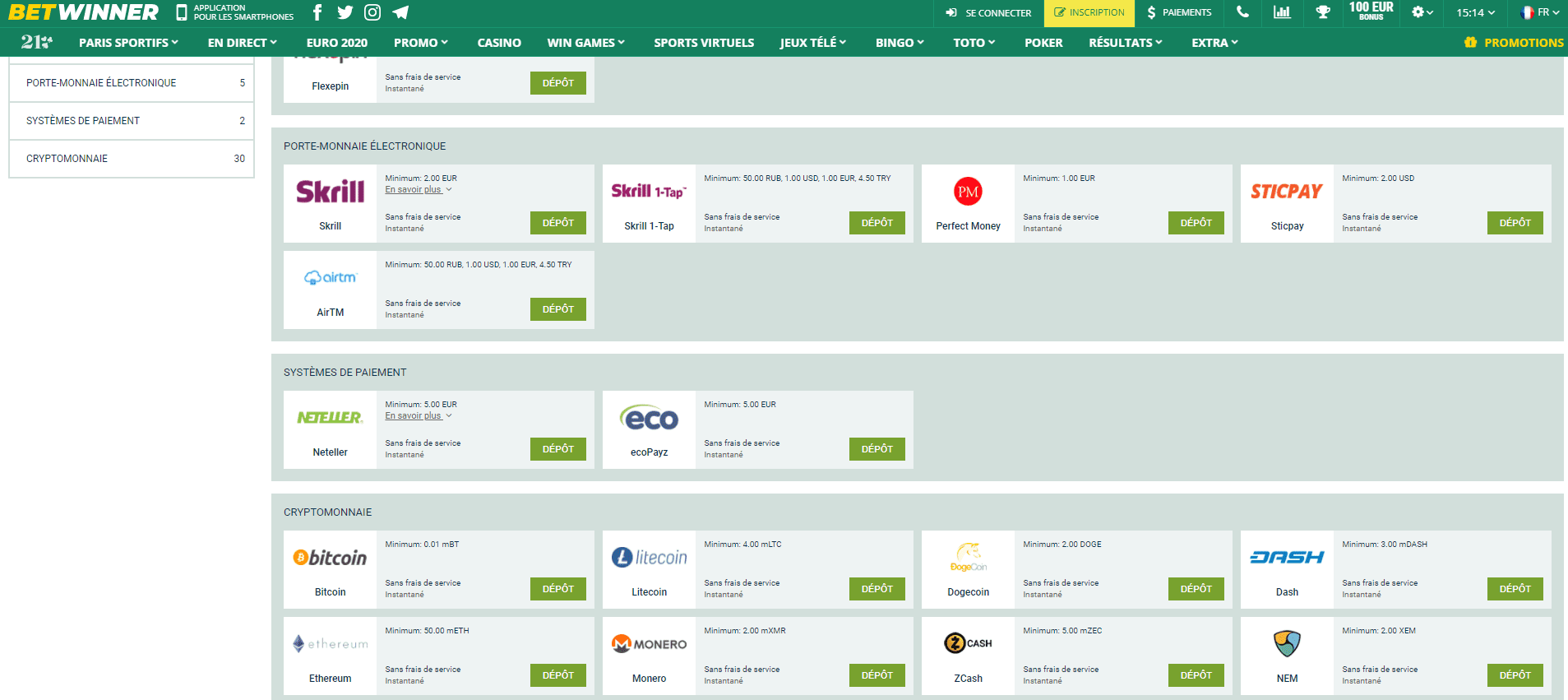This screenshot has height=700, width=1568.
Task: Expand the Bingo menu
Action: 900,43
